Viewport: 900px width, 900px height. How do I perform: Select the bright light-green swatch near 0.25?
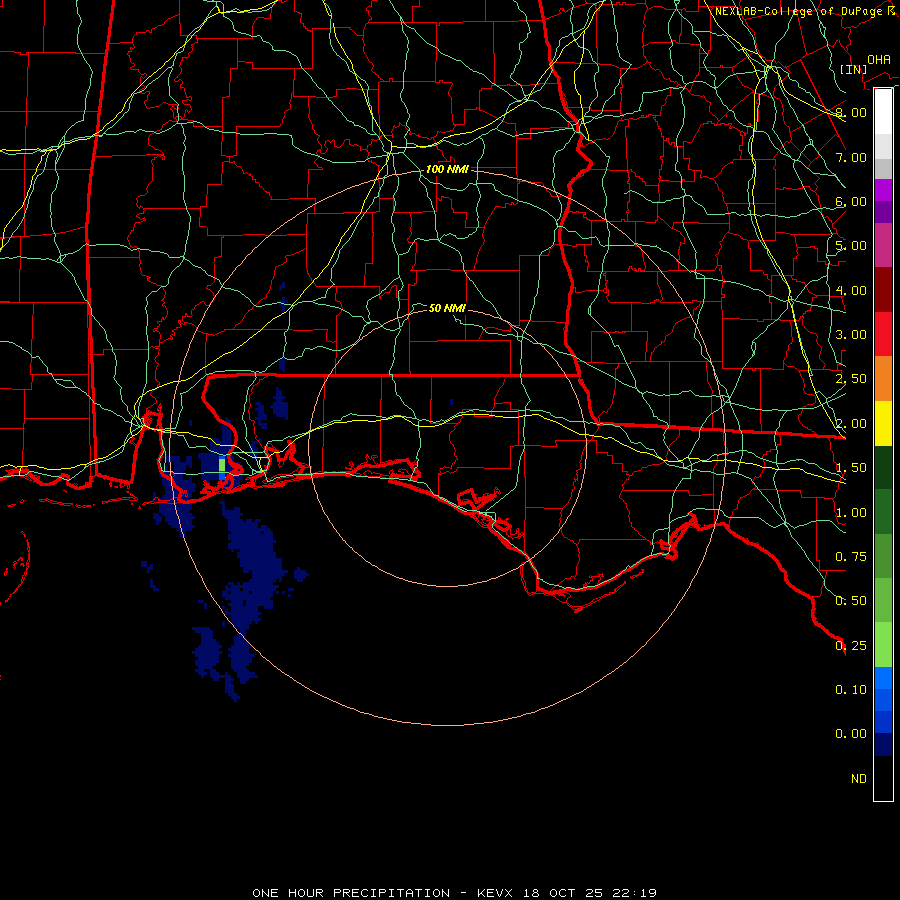883,645
